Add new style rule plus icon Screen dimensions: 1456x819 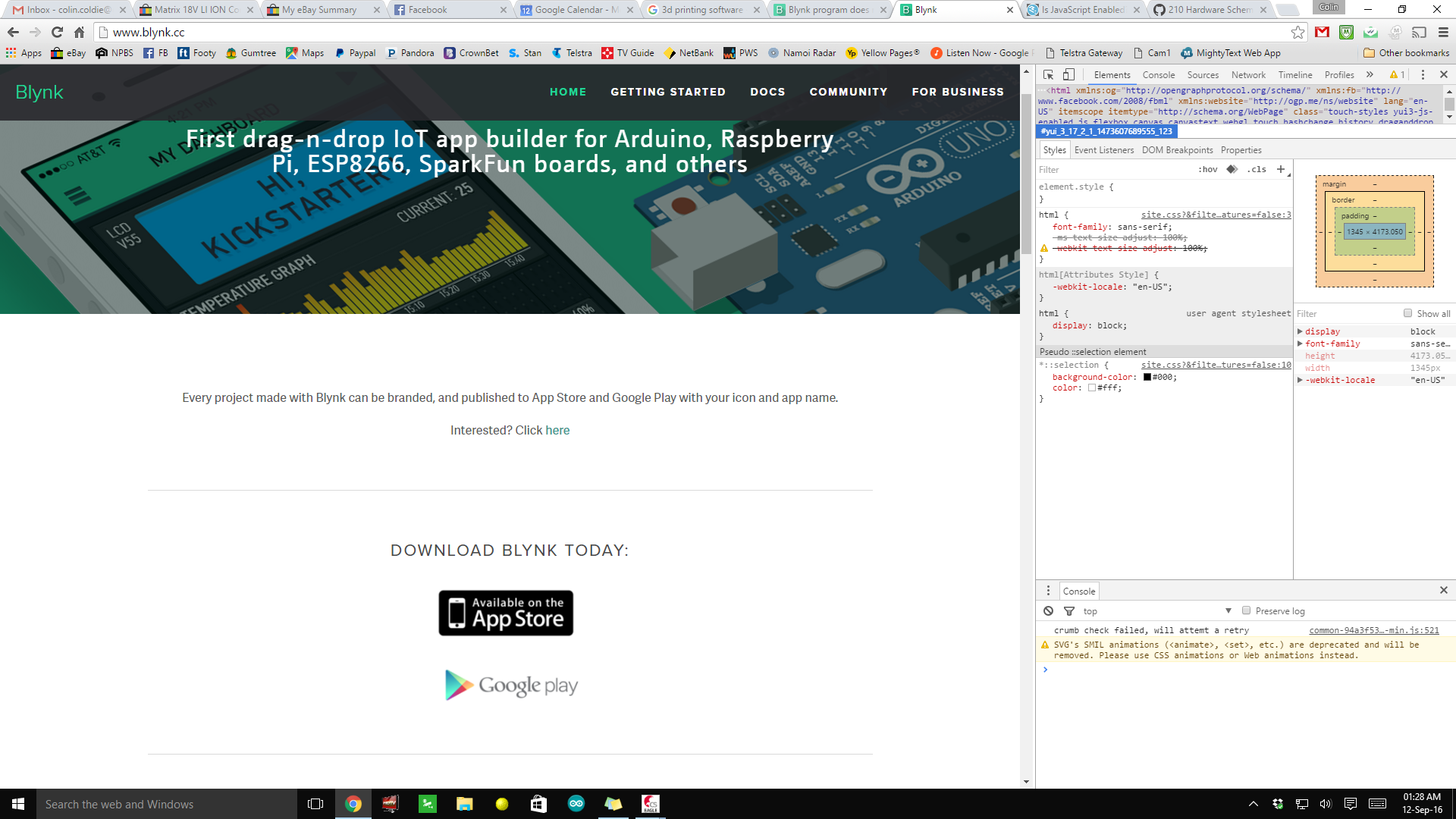click(x=1281, y=169)
